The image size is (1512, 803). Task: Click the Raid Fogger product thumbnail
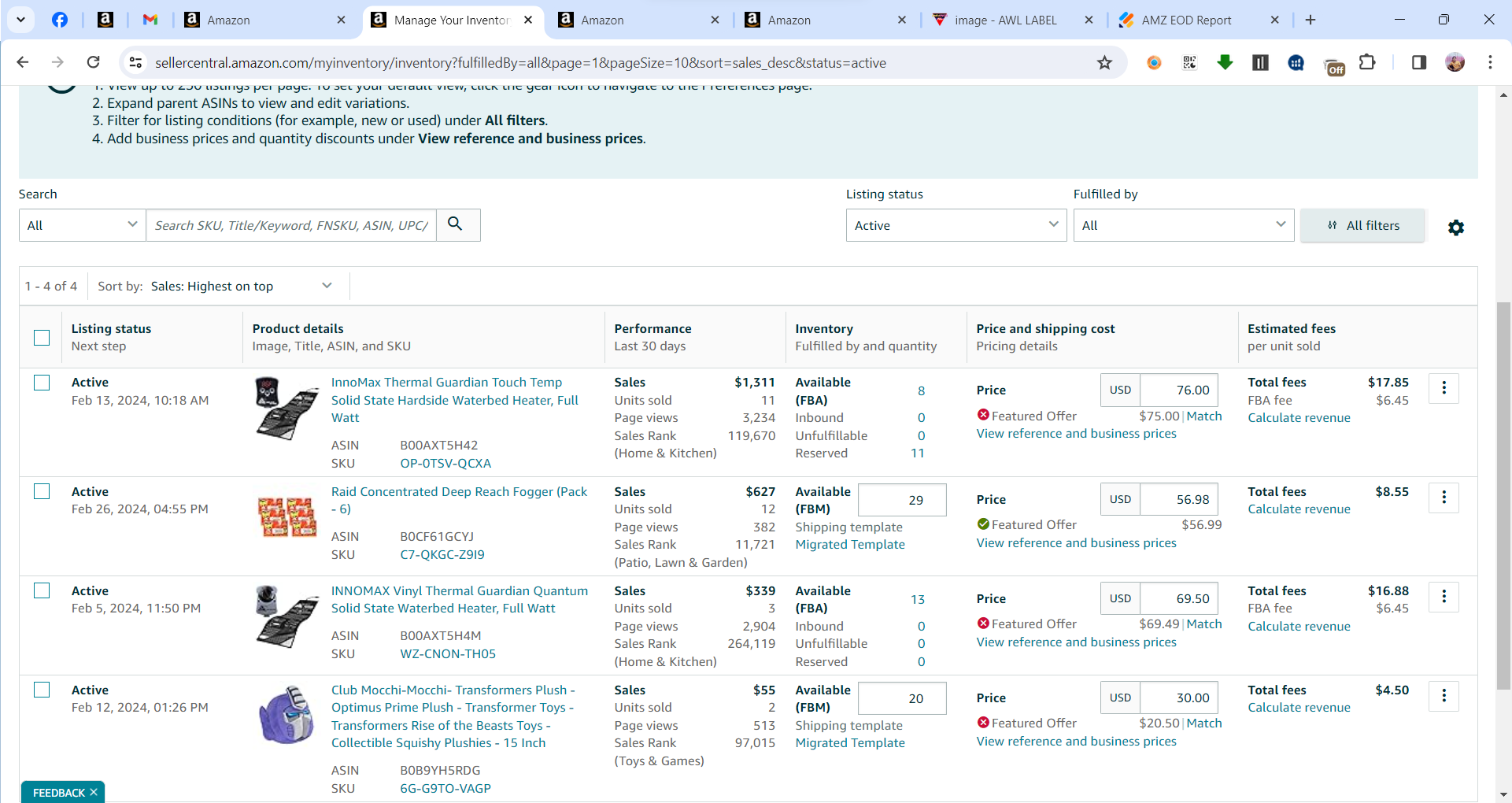tap(287, 517)
